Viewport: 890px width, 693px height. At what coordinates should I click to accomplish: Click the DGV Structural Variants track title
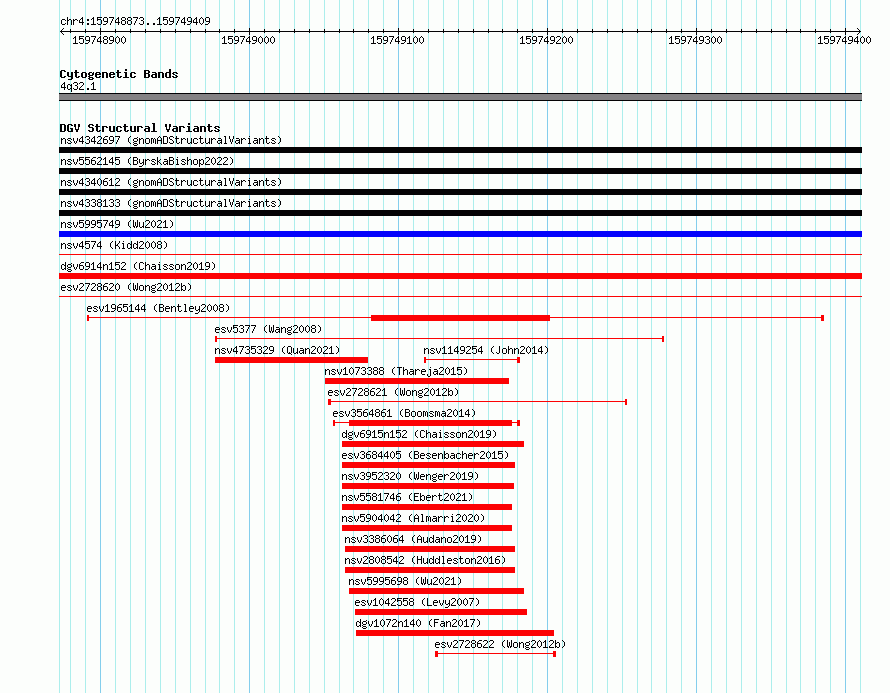point(140,128)
